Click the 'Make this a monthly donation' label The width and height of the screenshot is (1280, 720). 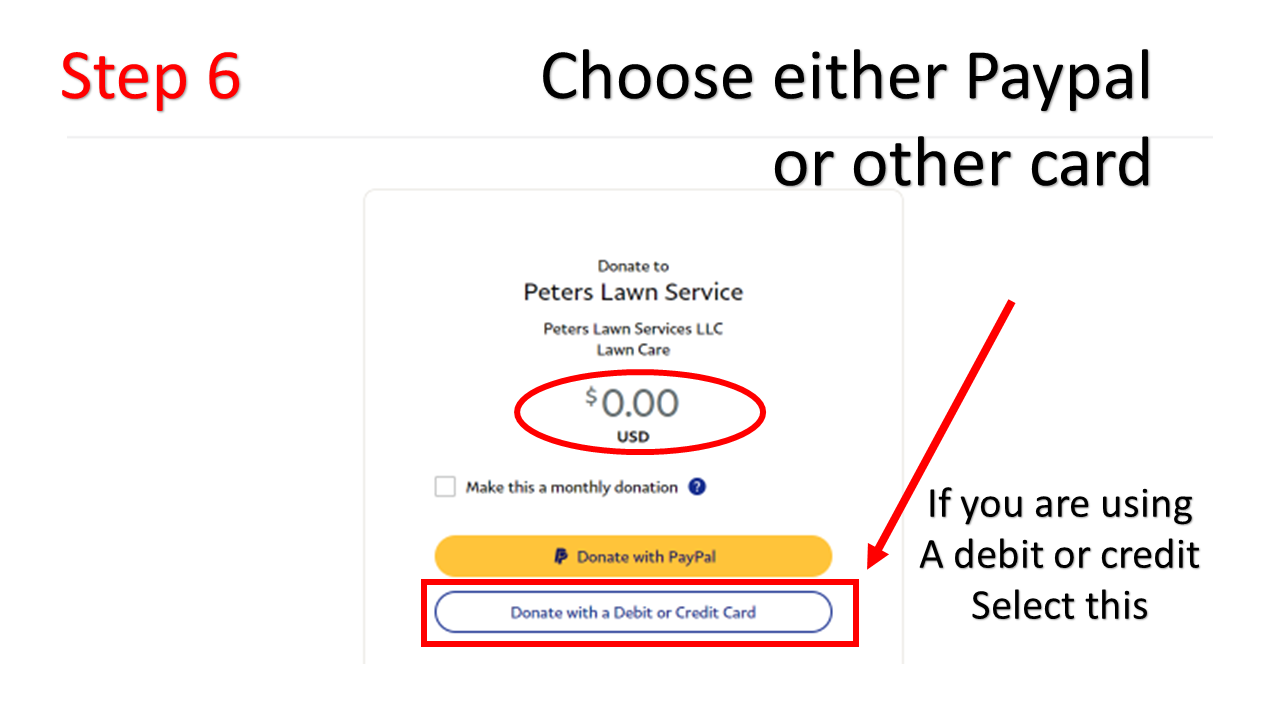[x=572, y=488]
